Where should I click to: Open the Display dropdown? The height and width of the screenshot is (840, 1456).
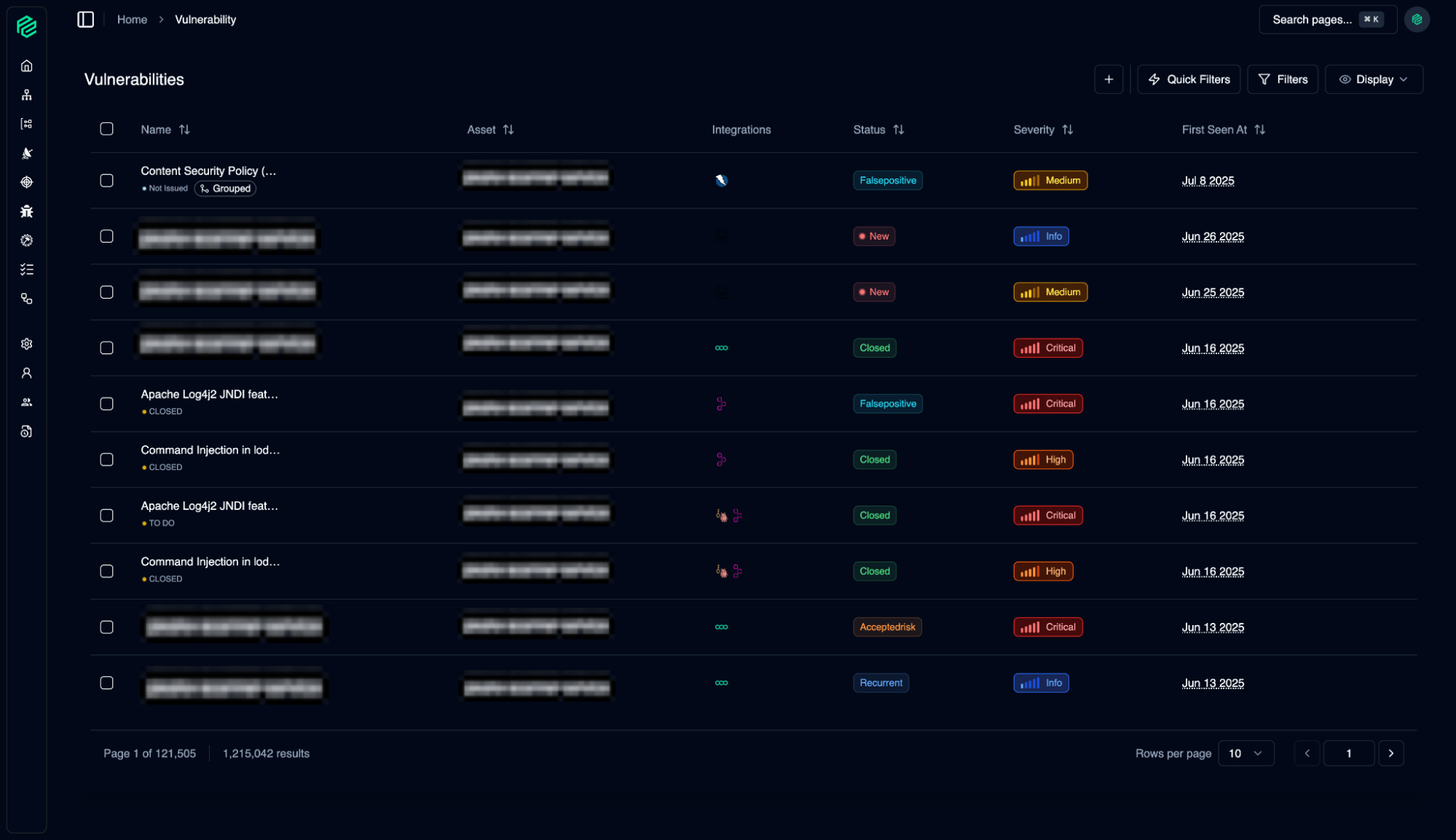click(1374, 79)
